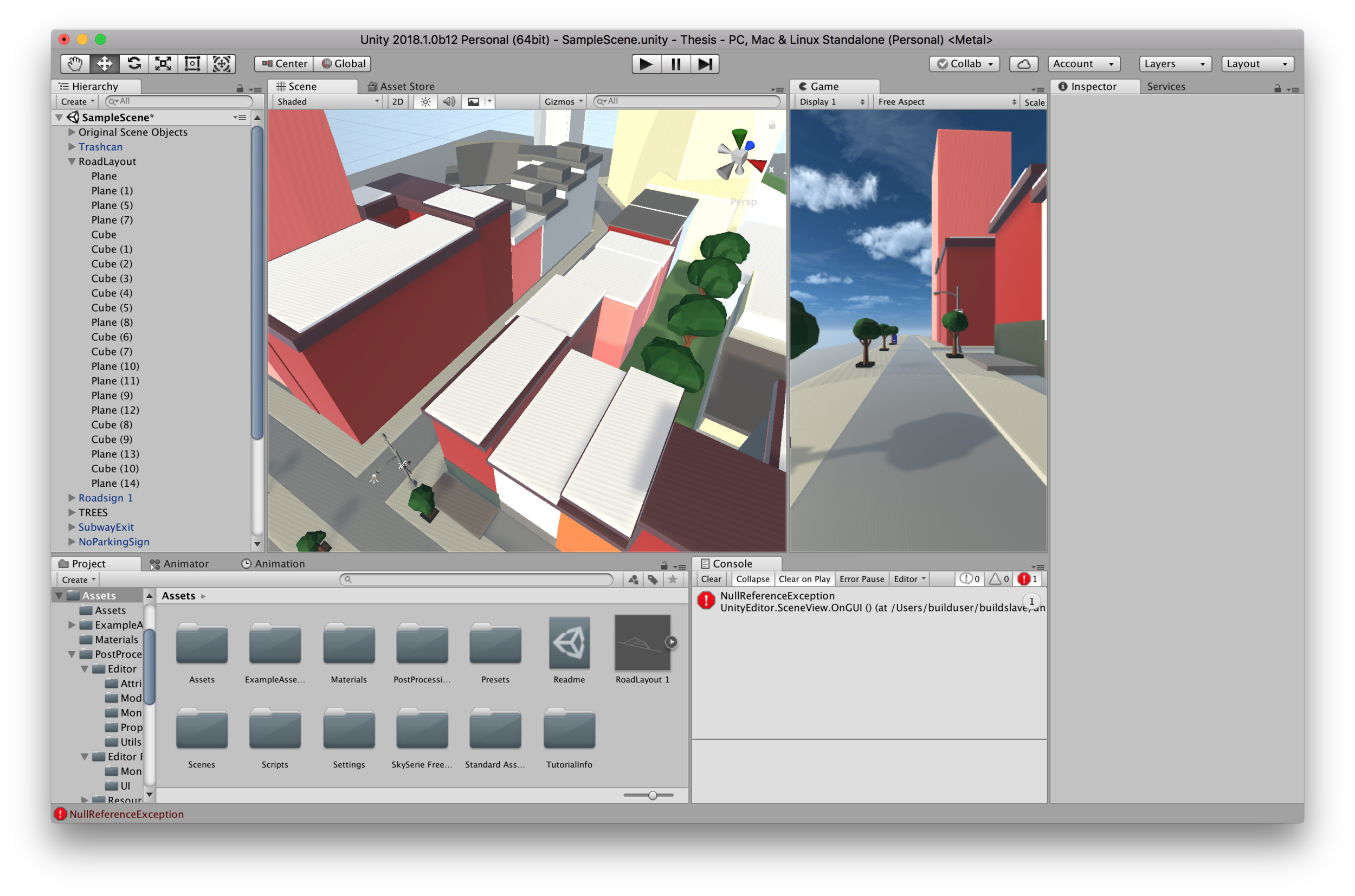Switch to the Animator tab
This screenshot has height=896, width=1355.
(x=179, y=564)
